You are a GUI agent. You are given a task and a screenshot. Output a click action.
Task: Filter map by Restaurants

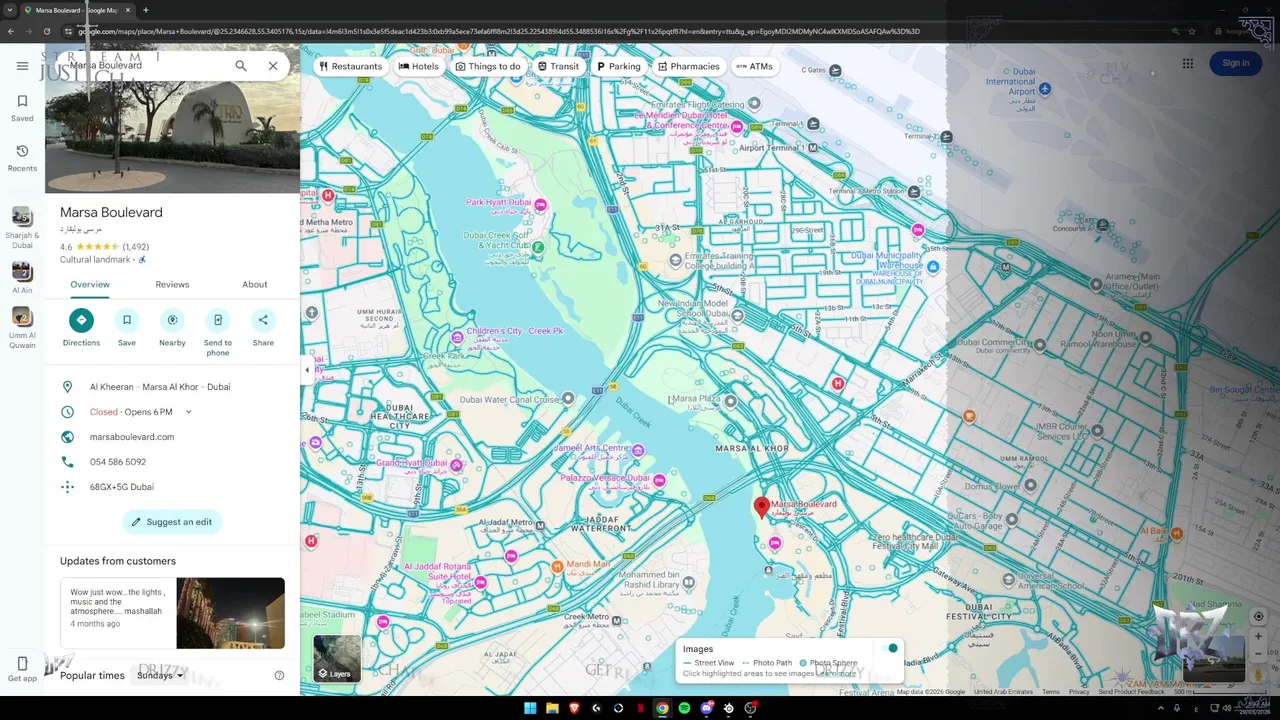[350, 66]
